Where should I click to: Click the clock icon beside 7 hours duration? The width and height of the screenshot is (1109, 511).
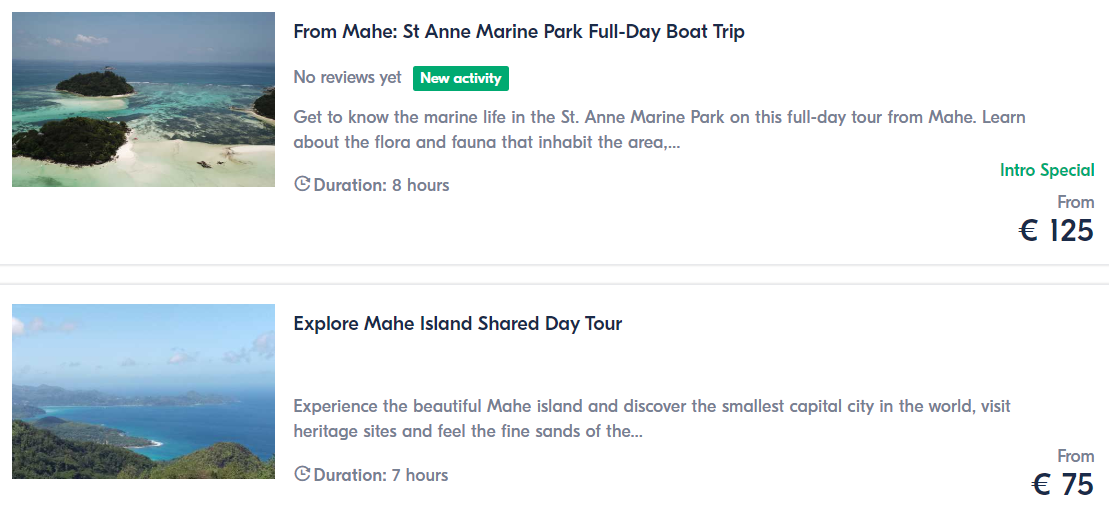click(302, 474)
